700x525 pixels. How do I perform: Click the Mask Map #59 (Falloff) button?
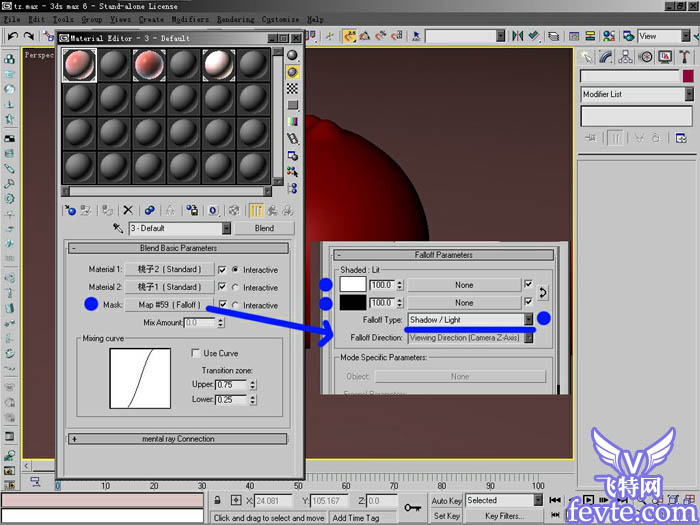[x=169, y=304]
